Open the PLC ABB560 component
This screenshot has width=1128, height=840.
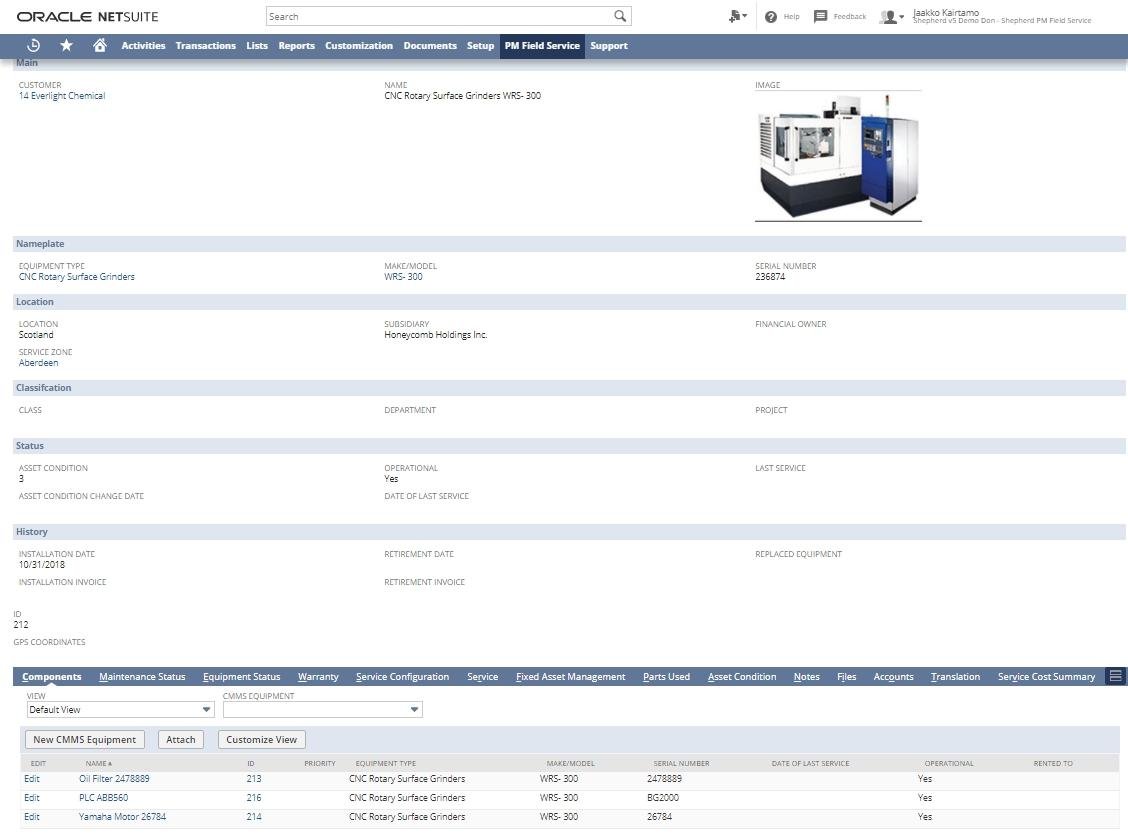point(104,798)
